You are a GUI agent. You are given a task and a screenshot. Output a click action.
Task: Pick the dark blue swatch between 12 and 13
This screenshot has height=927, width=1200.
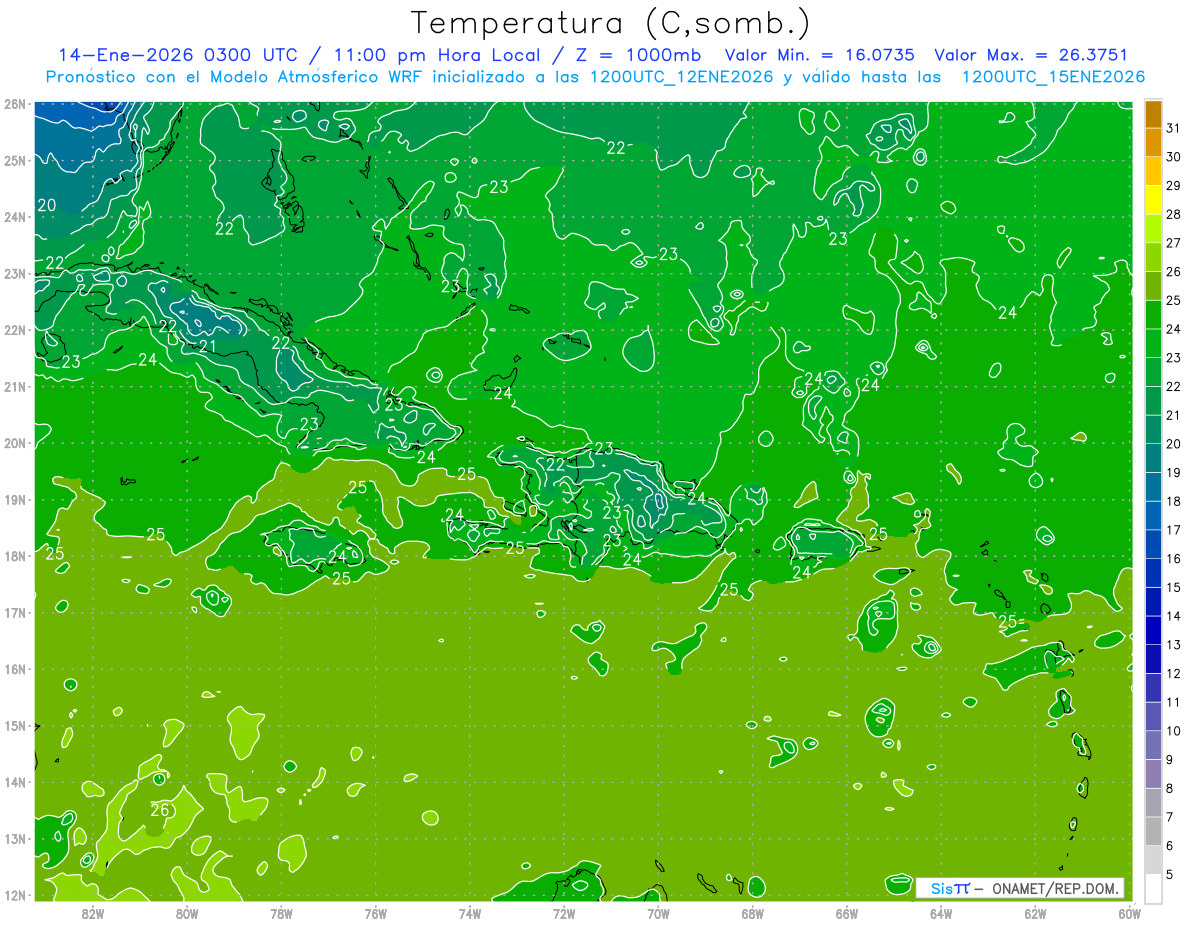point(1154,659)
